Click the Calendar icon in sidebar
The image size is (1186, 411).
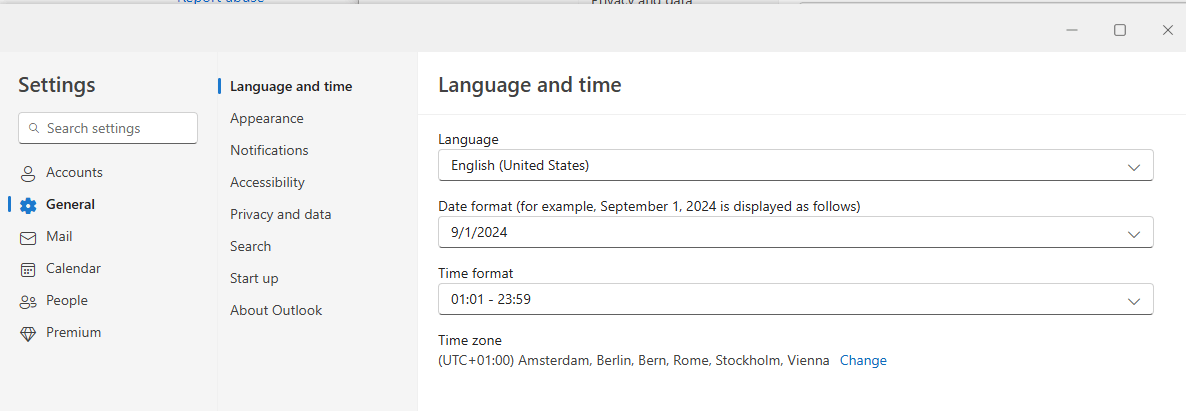(28, 269)
